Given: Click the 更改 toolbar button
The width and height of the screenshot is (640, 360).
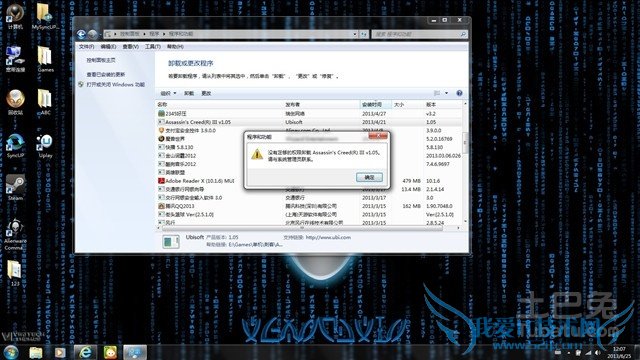Looking at the screenshot, I should pyautogui.click(x=206, y=93).
